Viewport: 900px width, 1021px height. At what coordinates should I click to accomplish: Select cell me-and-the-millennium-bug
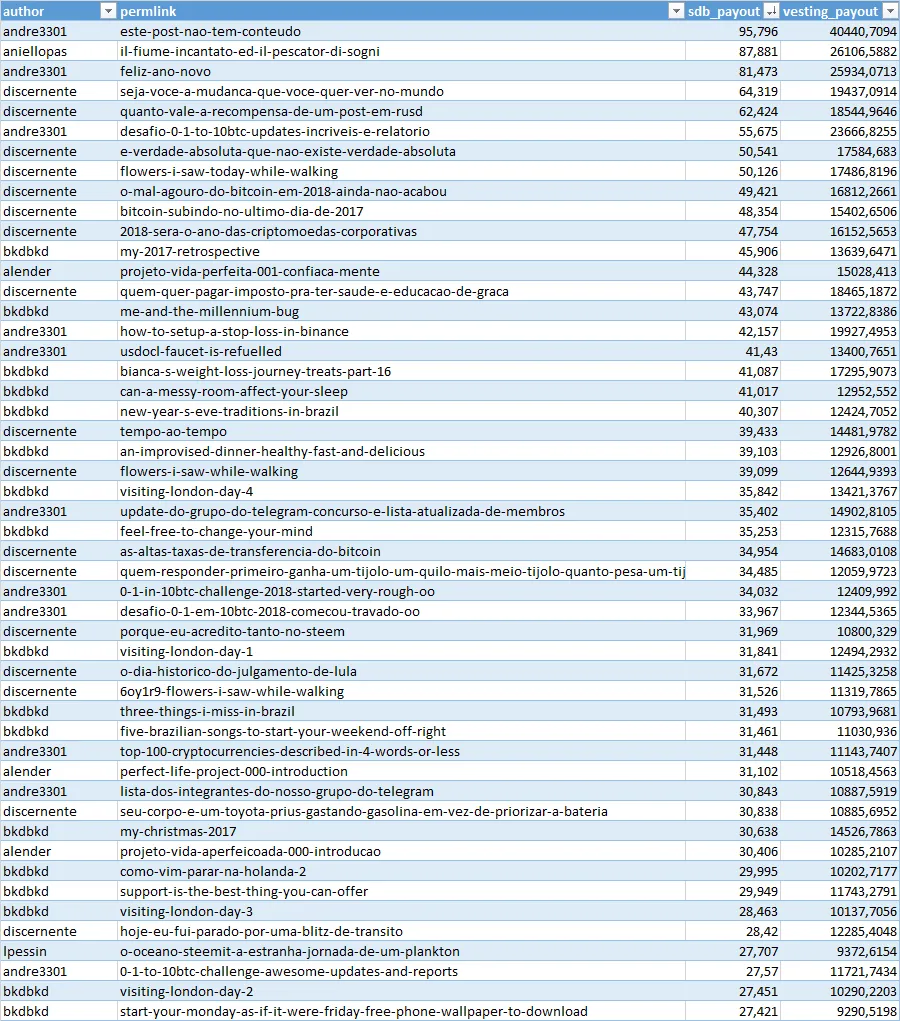click(401, 311)
